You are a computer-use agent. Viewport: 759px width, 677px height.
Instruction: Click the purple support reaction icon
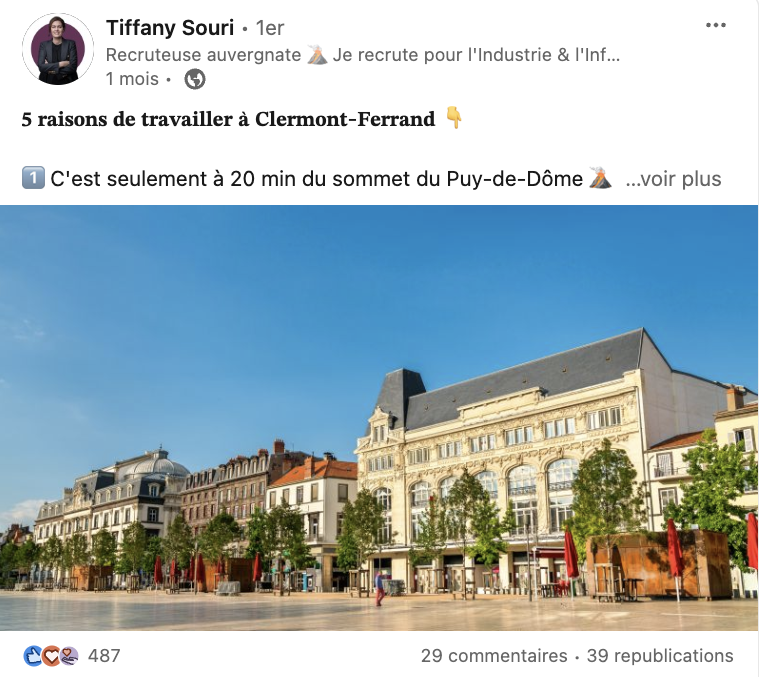68,656
